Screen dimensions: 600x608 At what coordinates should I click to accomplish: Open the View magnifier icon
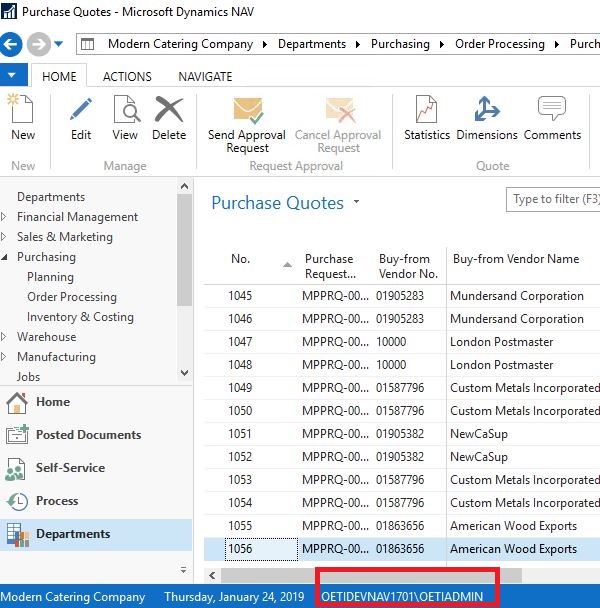[x=126, y=110]
